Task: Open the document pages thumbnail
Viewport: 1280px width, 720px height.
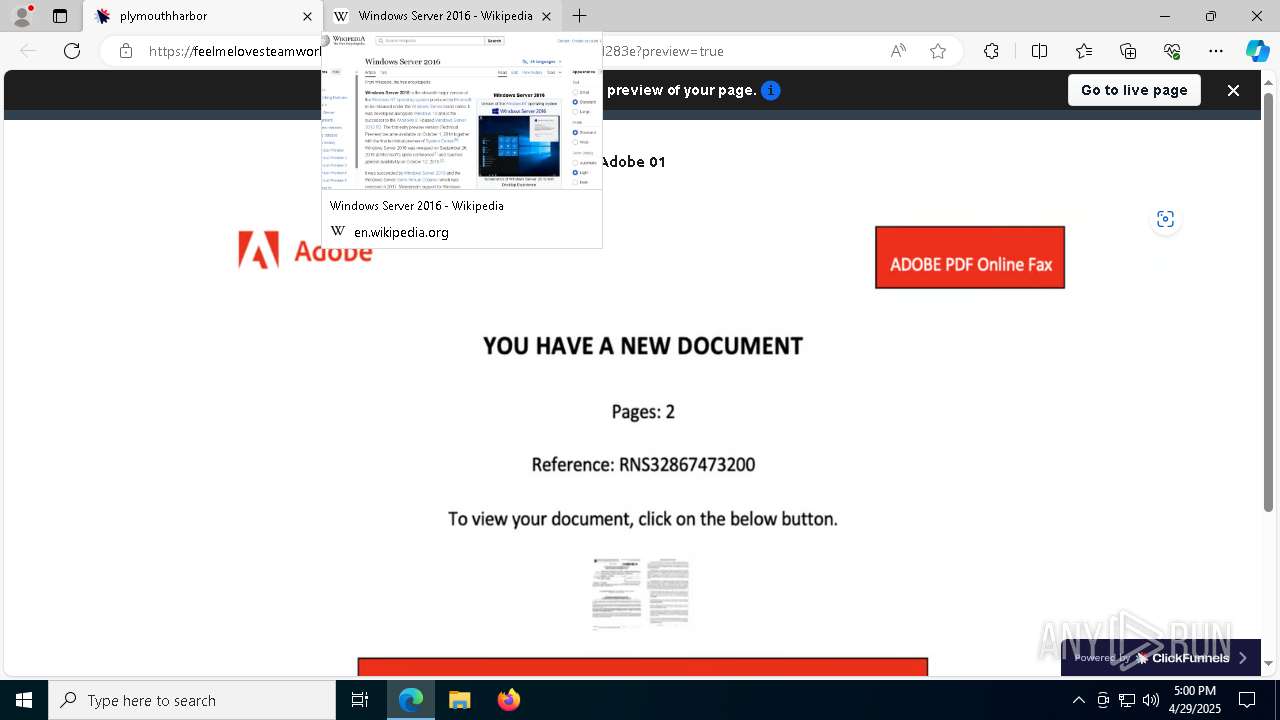Action: pyautogui.click(x=641, y=593)
